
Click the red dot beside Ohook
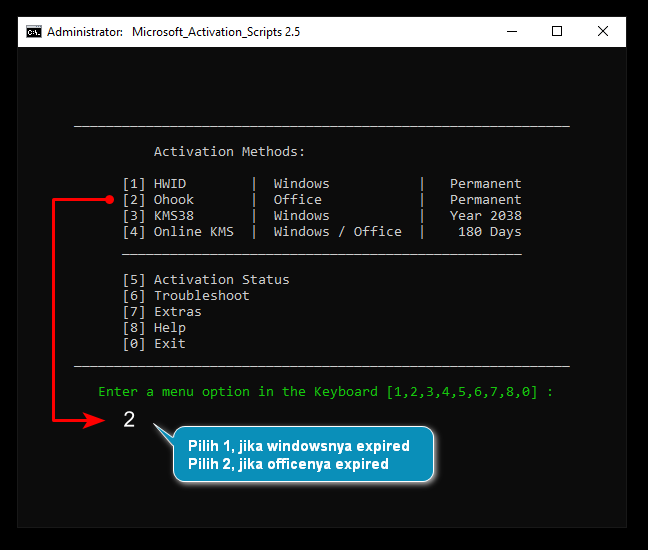(x=110, y=200)
